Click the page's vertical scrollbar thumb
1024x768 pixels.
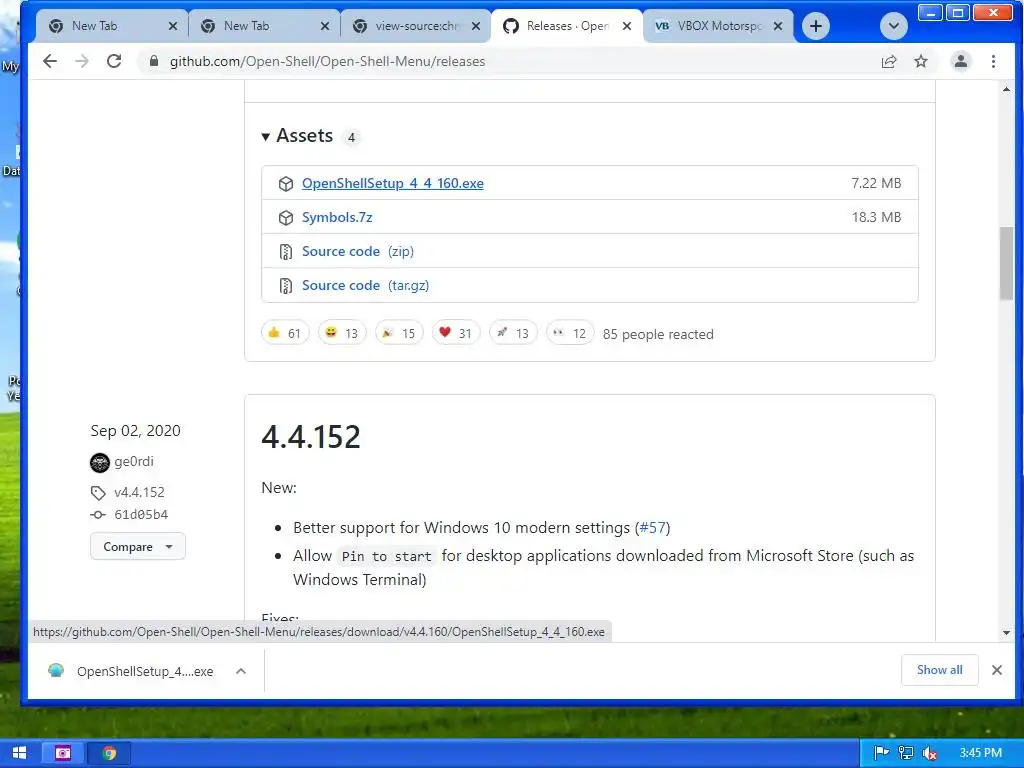(1006, 263)
